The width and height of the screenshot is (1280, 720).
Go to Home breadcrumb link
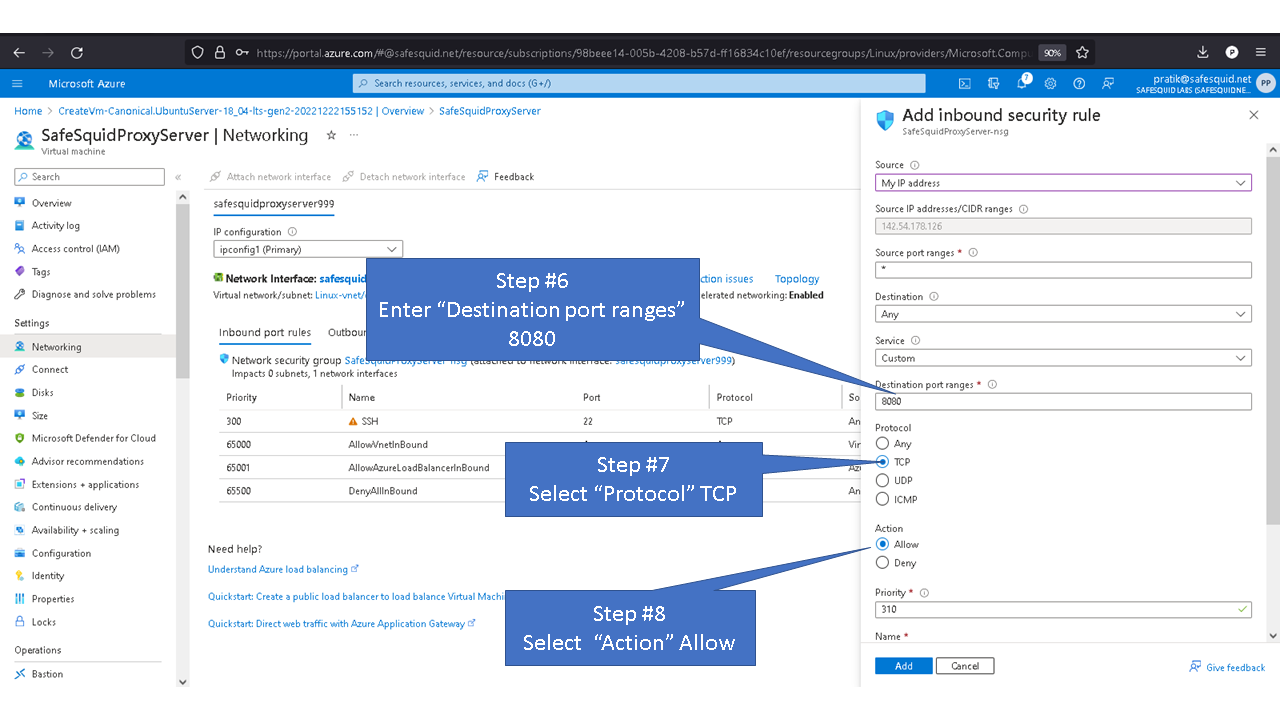(x=28, y=111)
